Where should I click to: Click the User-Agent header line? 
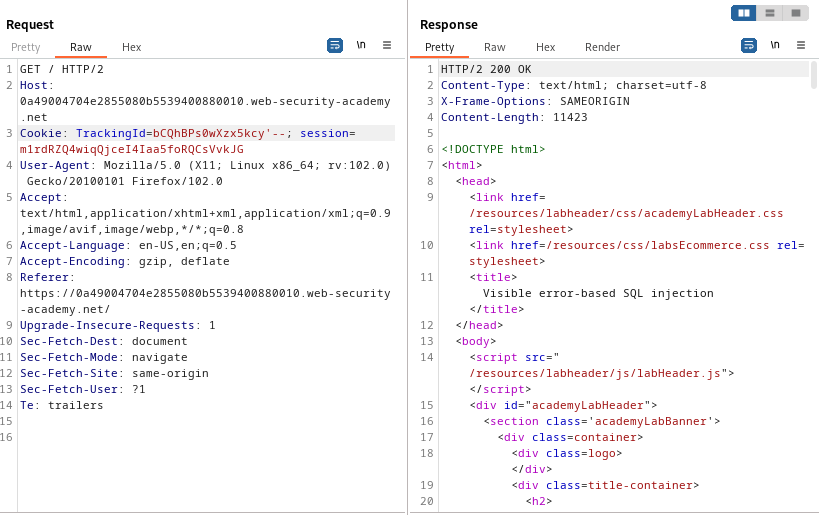(205, 173)
